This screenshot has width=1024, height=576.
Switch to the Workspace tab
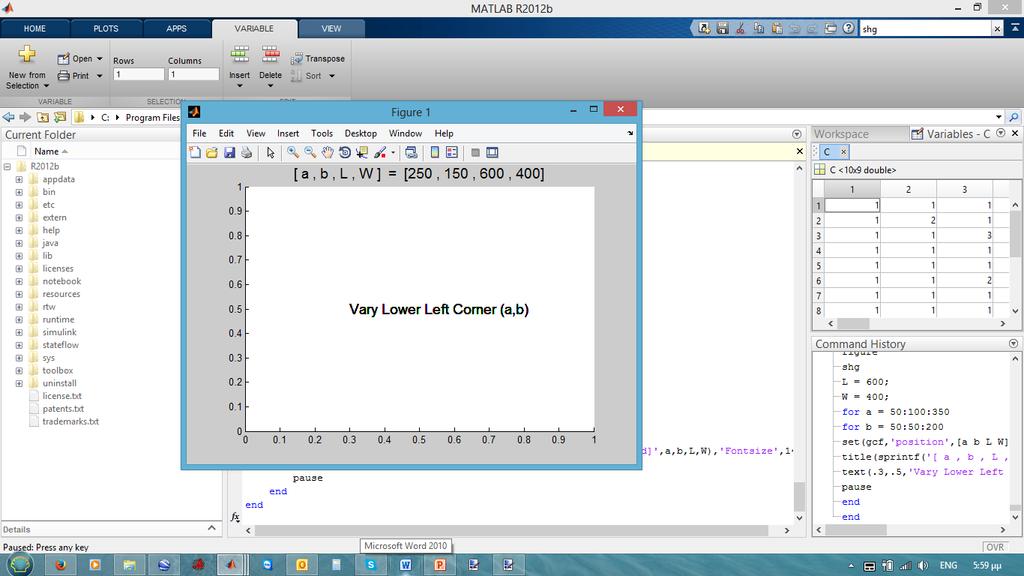coord(841,134)
